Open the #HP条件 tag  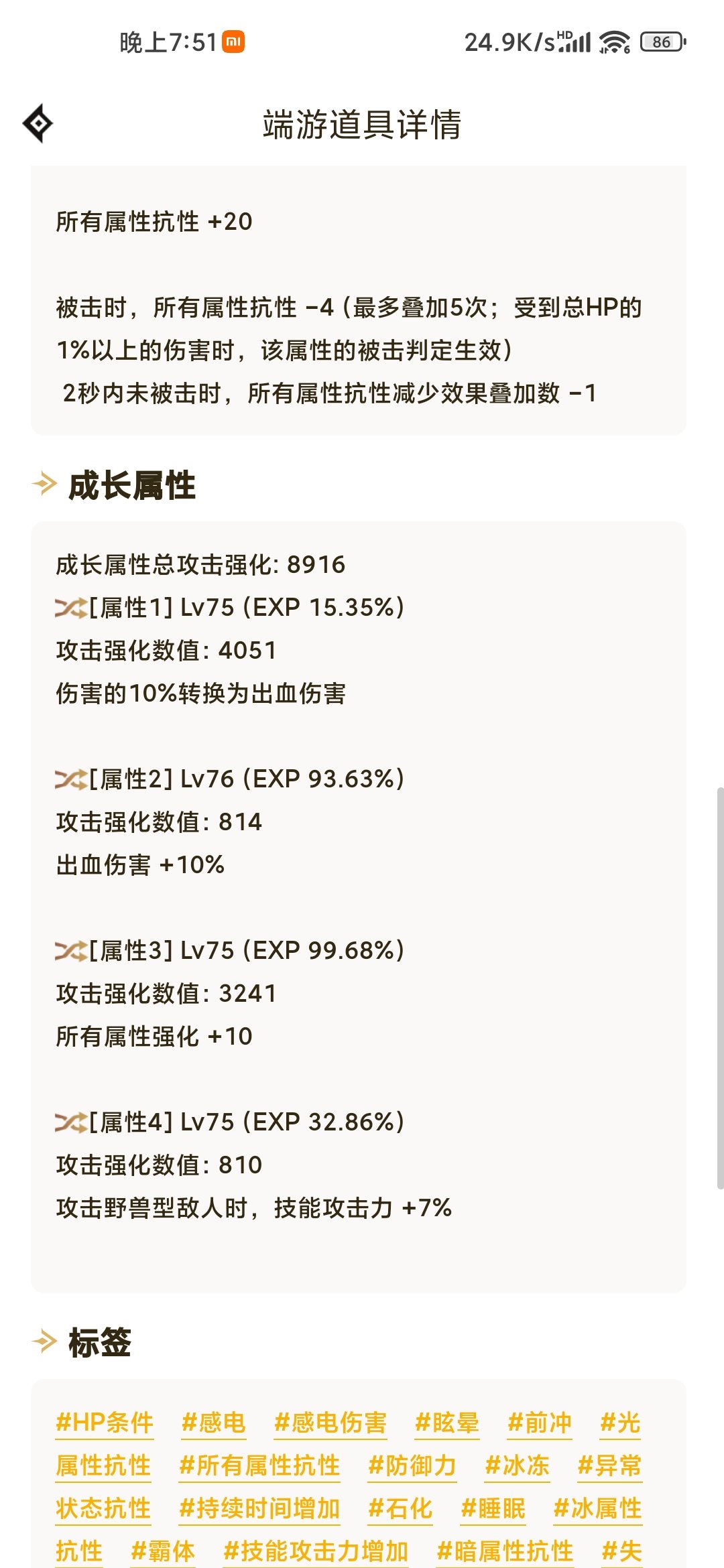[105, 1423]
